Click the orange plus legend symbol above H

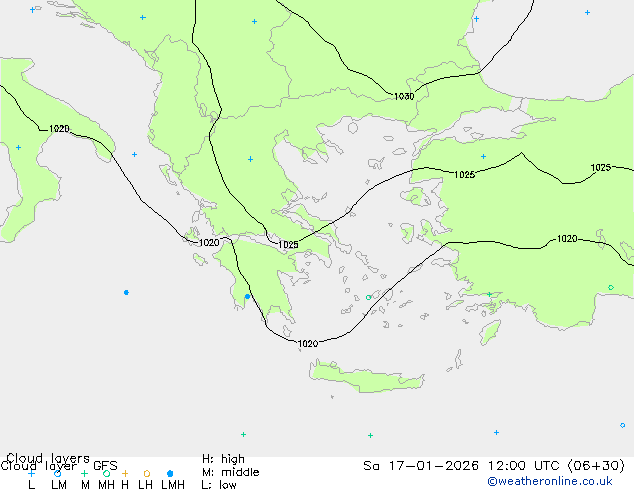(x=125, y=473)
